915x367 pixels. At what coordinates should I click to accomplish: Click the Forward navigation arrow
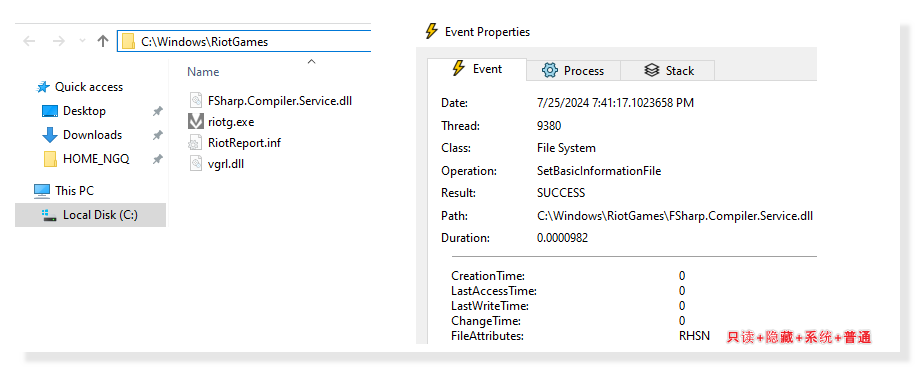pos(58,41)
